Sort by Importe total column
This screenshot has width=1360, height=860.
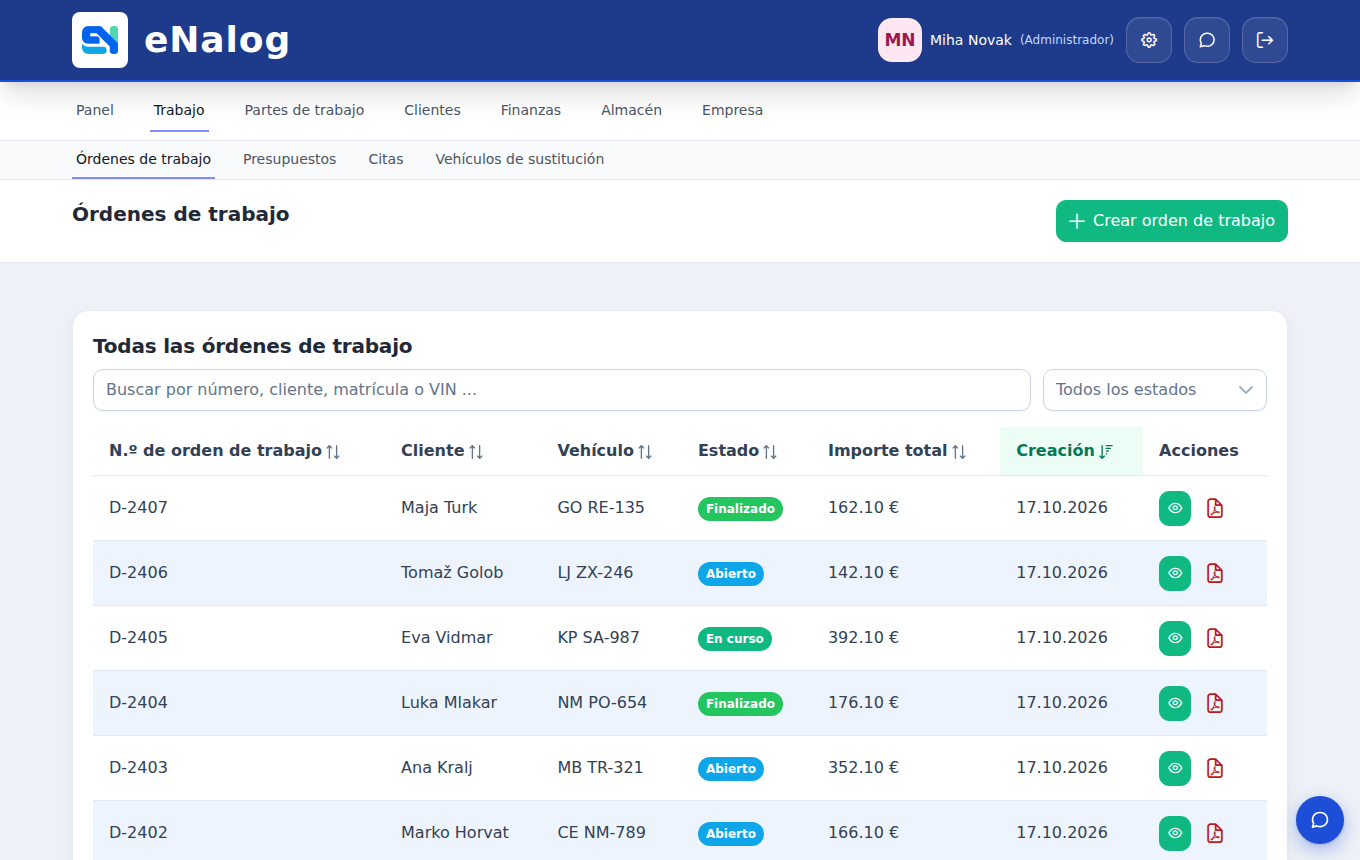[897, 451]
